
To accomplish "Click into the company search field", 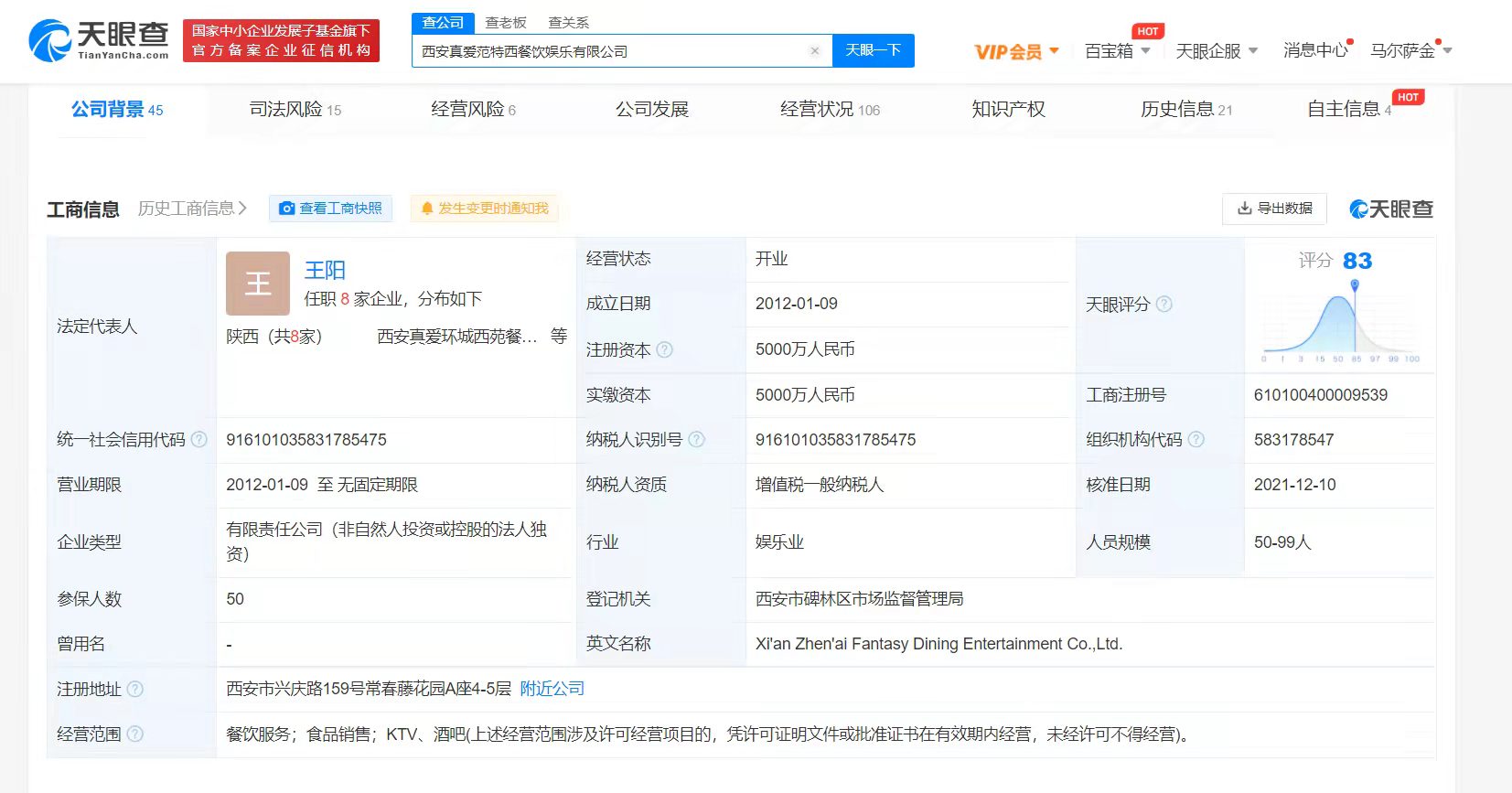I will pyautogui.click(x=608, y=51).
